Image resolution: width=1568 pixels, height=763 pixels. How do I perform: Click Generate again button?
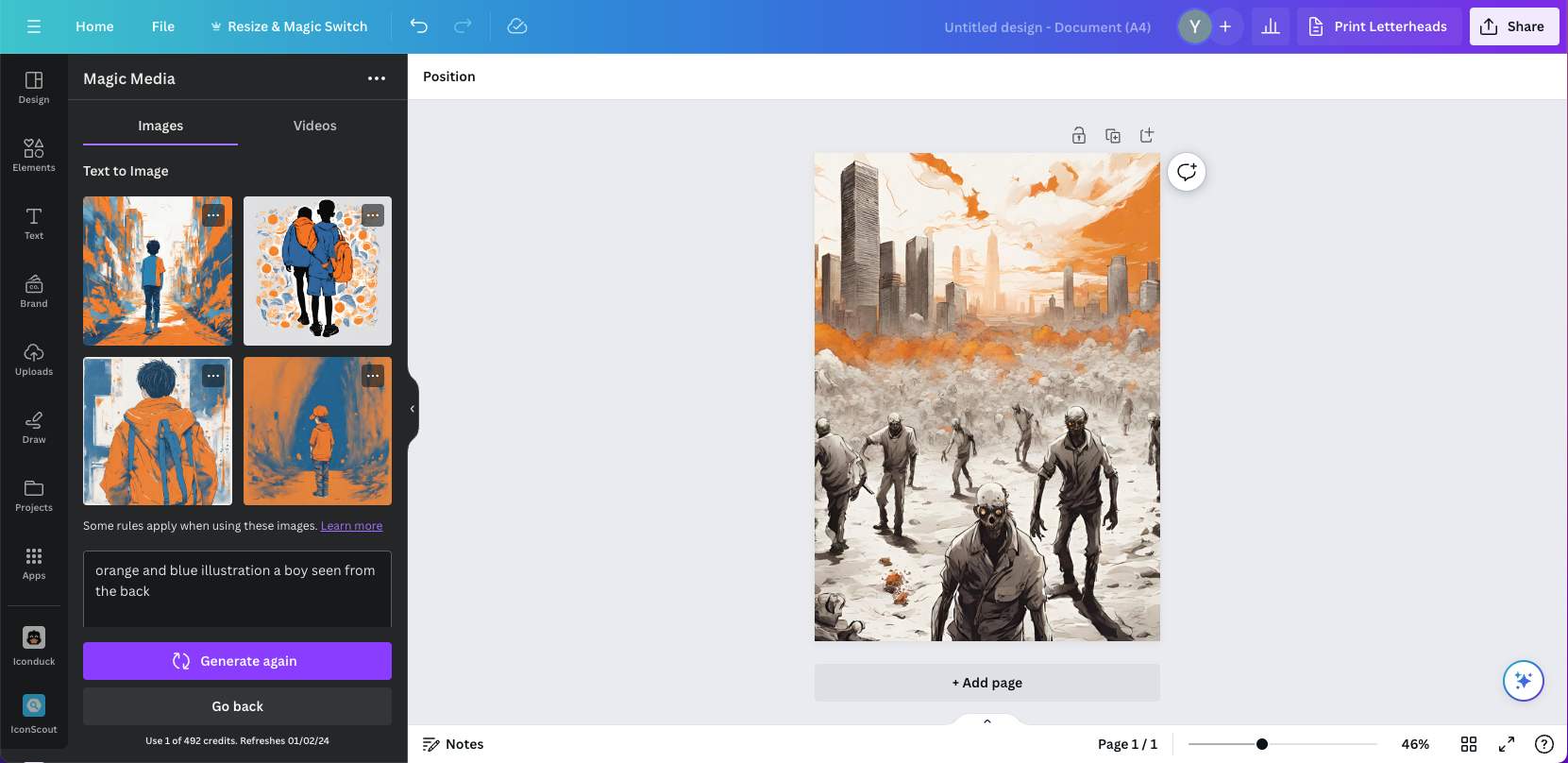coord(237,661)
